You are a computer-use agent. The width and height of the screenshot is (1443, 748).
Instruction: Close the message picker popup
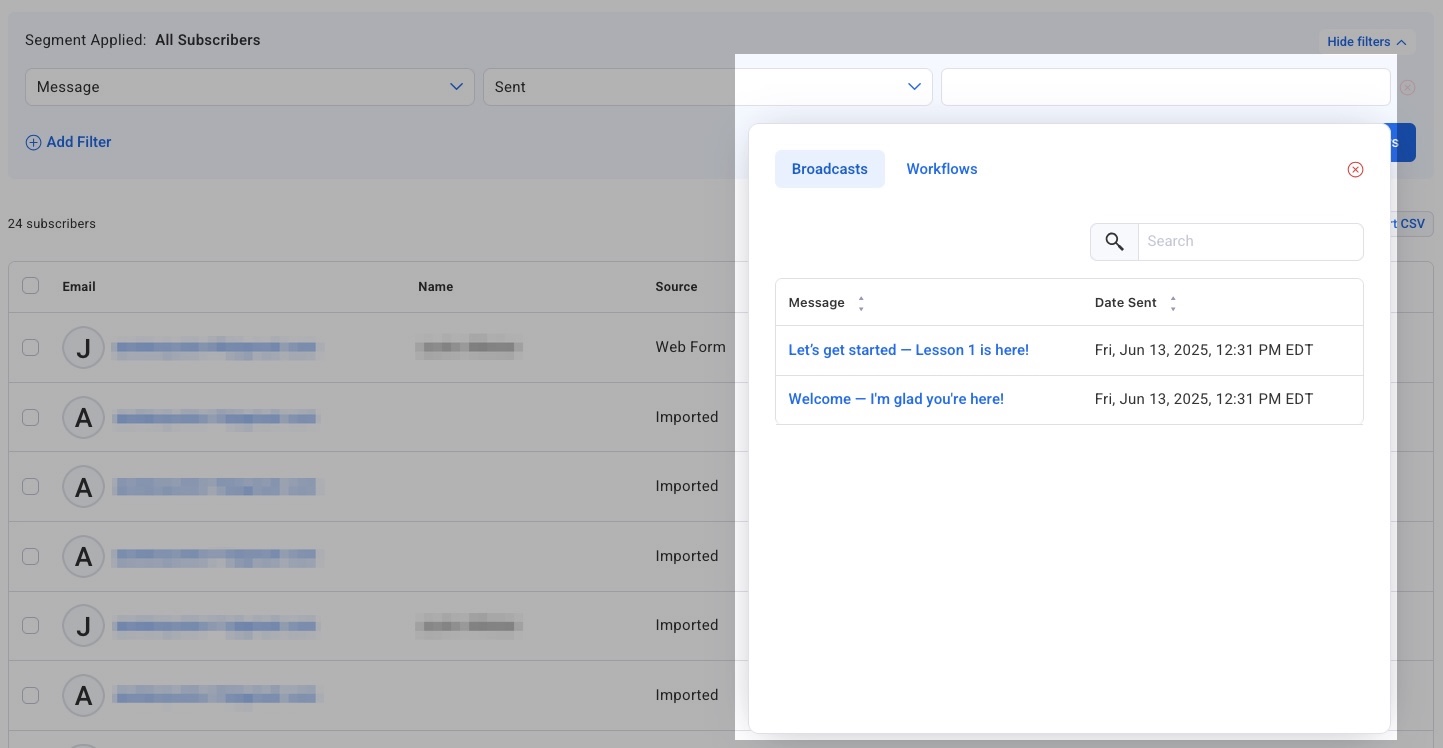coord(1355,170)
